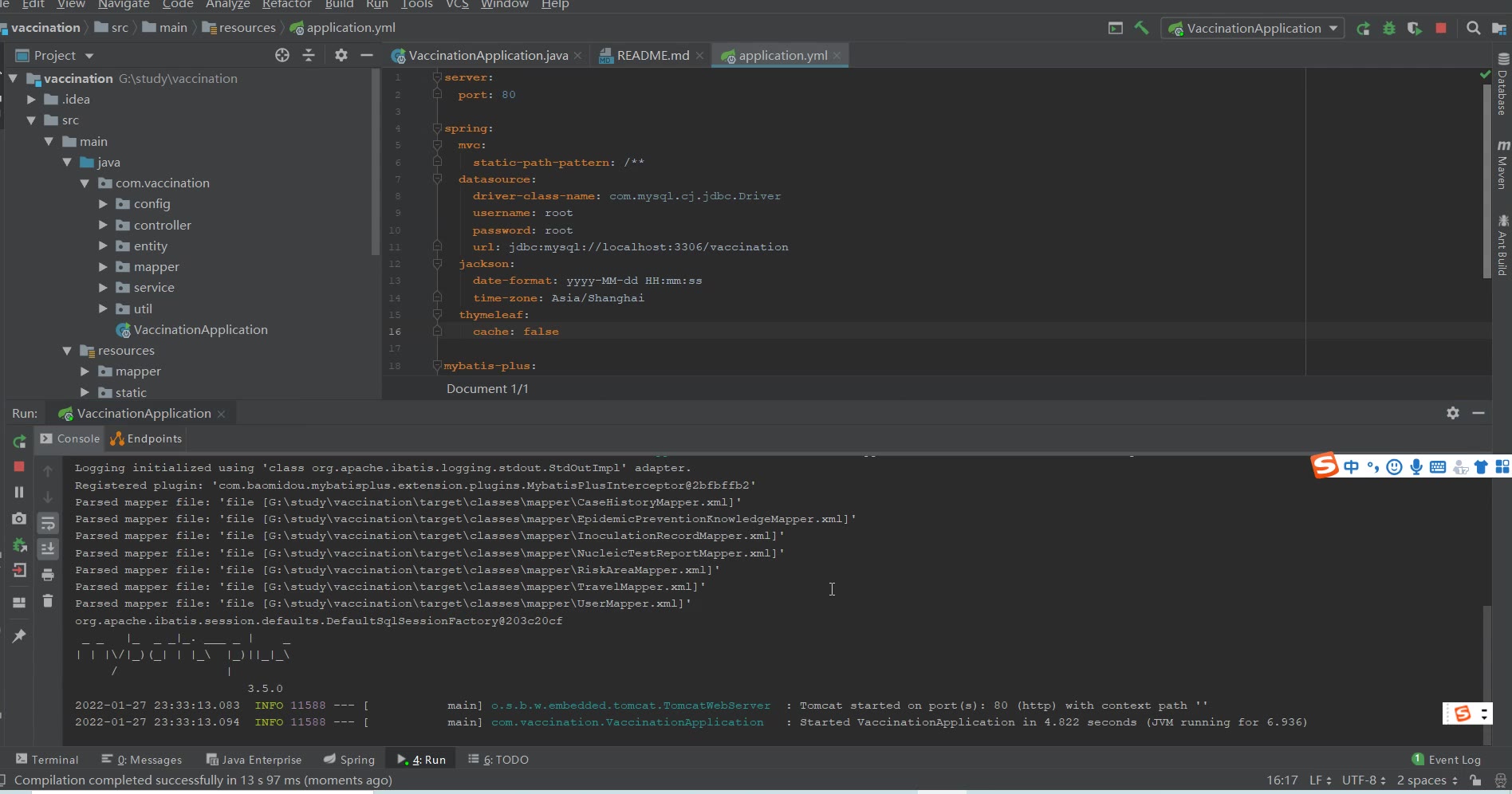
Task: Toggle soft-wrap in console
Action: (x=48, y=523)
